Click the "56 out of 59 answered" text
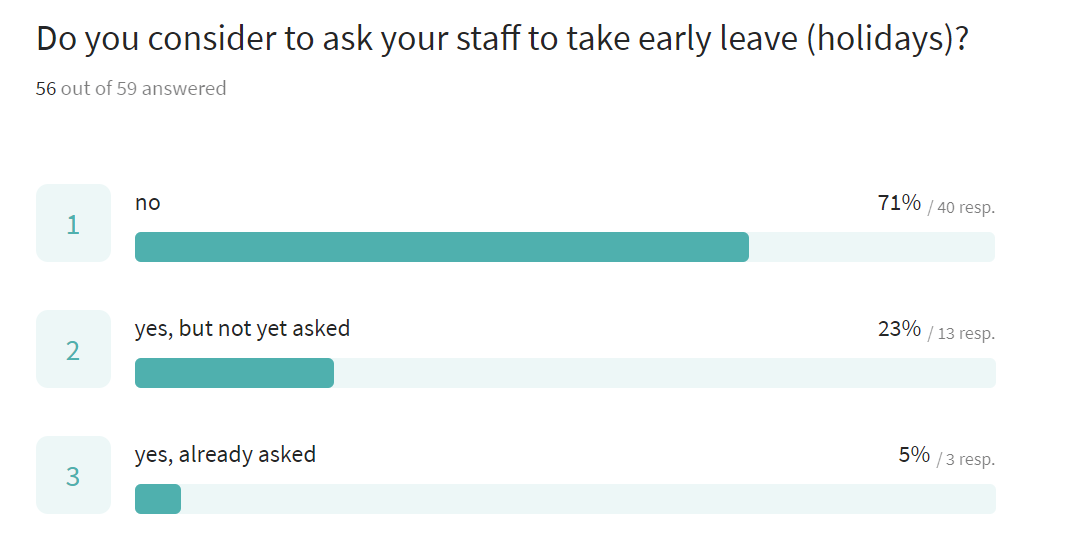 tap(131, 88)
